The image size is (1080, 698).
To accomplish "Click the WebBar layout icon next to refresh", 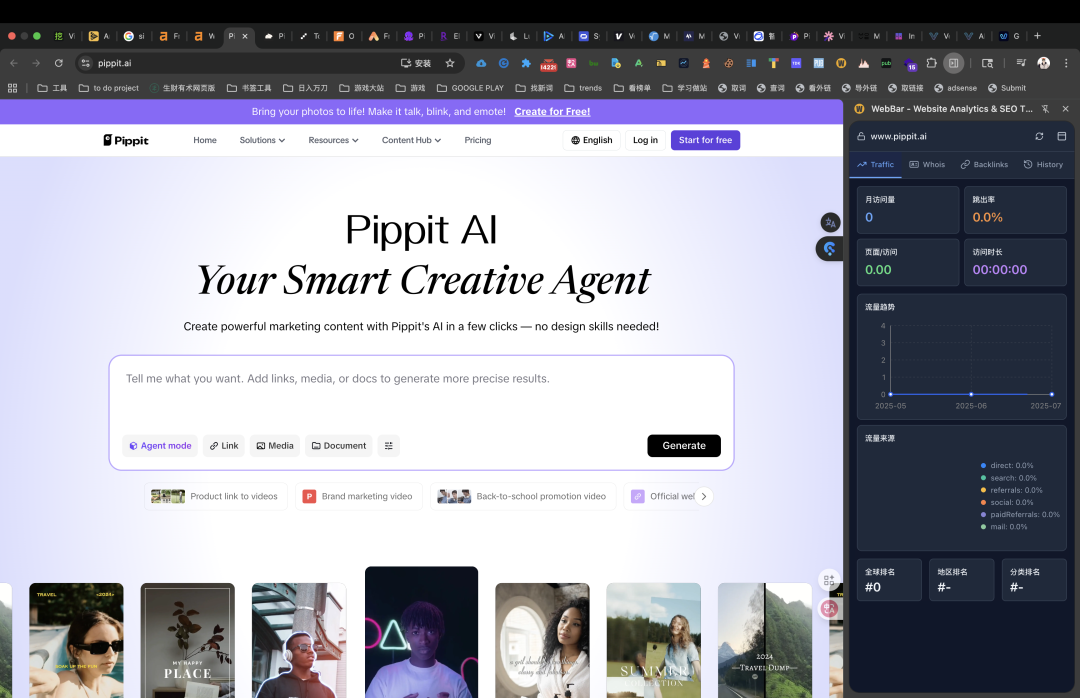I will click(1061, 136).
